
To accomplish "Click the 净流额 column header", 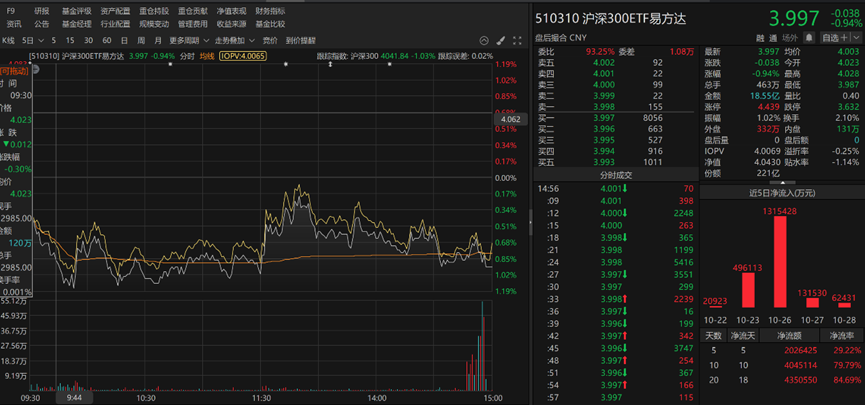I will pos(789,335).
